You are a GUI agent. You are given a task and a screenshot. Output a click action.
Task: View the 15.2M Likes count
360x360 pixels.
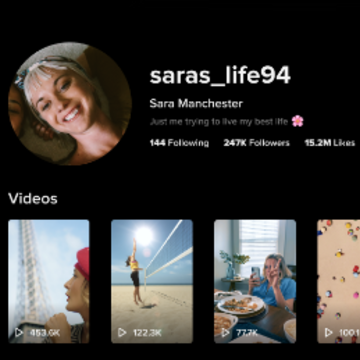tap(330, 143)
